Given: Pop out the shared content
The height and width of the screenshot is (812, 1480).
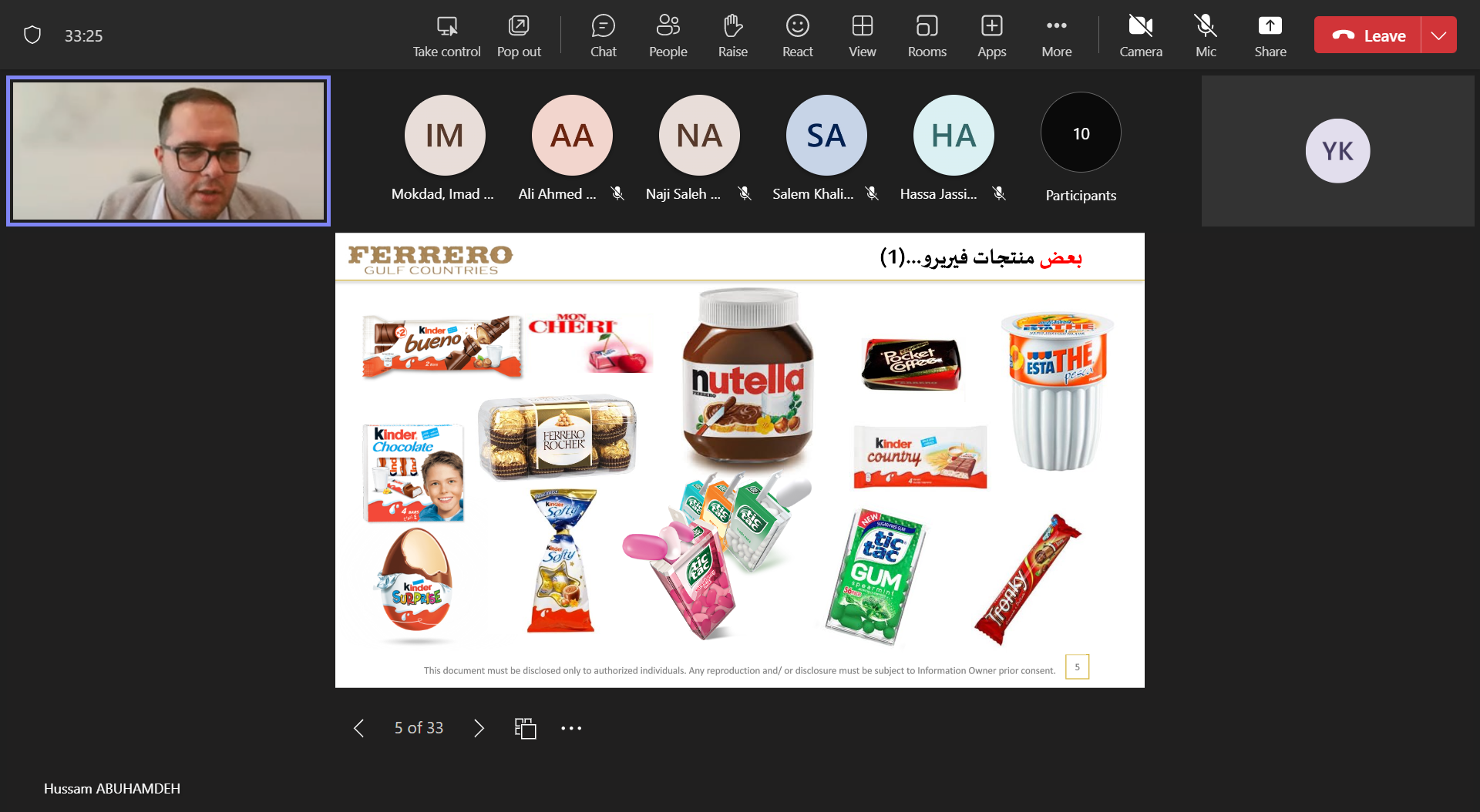Looking at the screenshot, I should (x=519, y=35).
